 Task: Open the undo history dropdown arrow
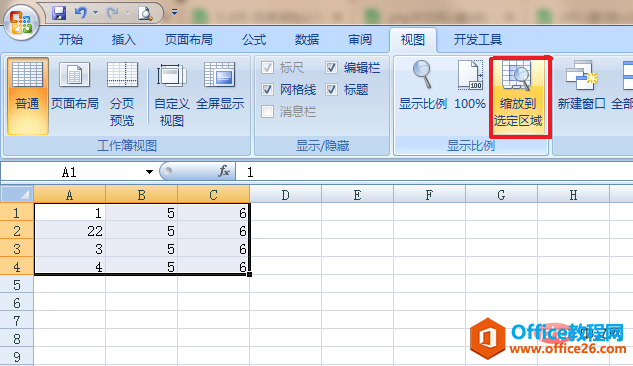point(95,13)
